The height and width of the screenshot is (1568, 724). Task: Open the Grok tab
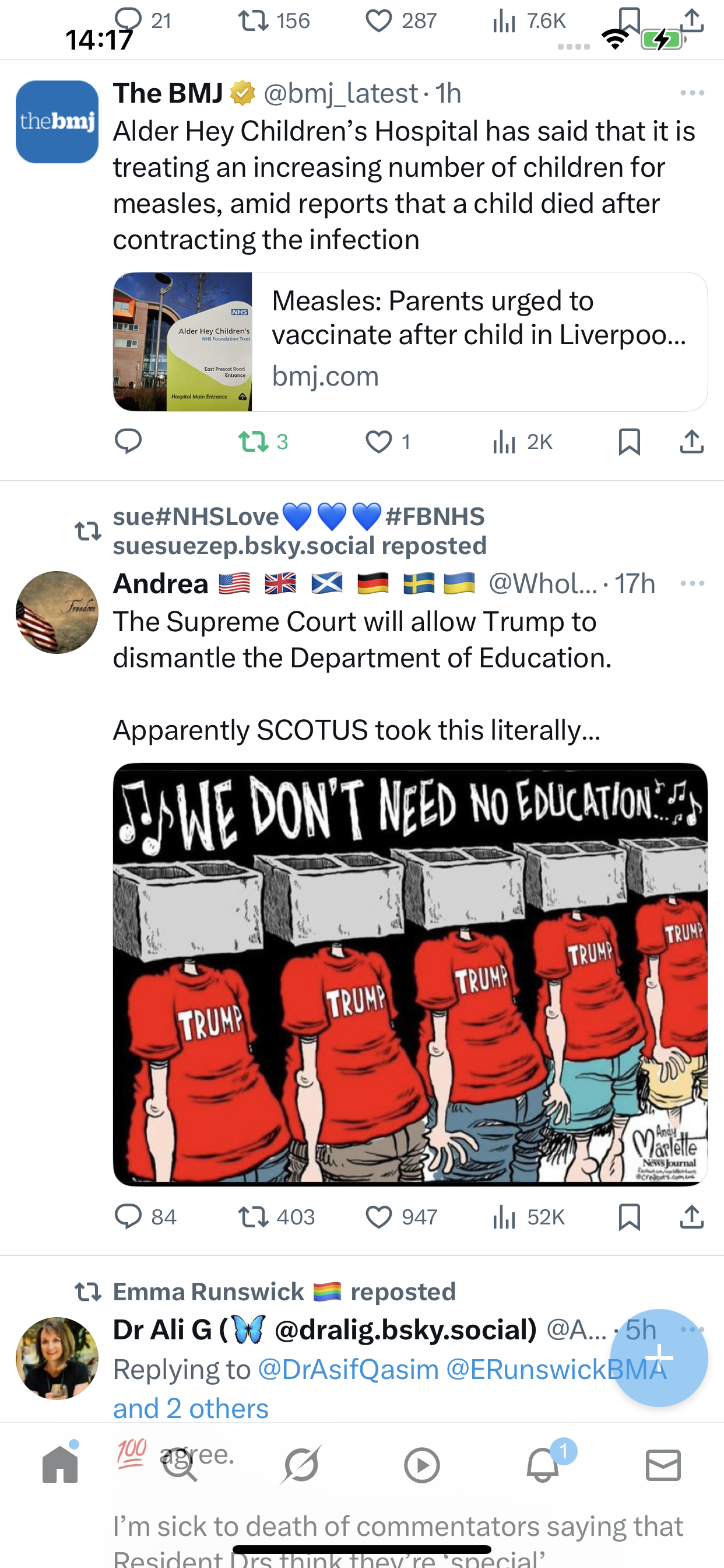click(x=301, y=1465)
